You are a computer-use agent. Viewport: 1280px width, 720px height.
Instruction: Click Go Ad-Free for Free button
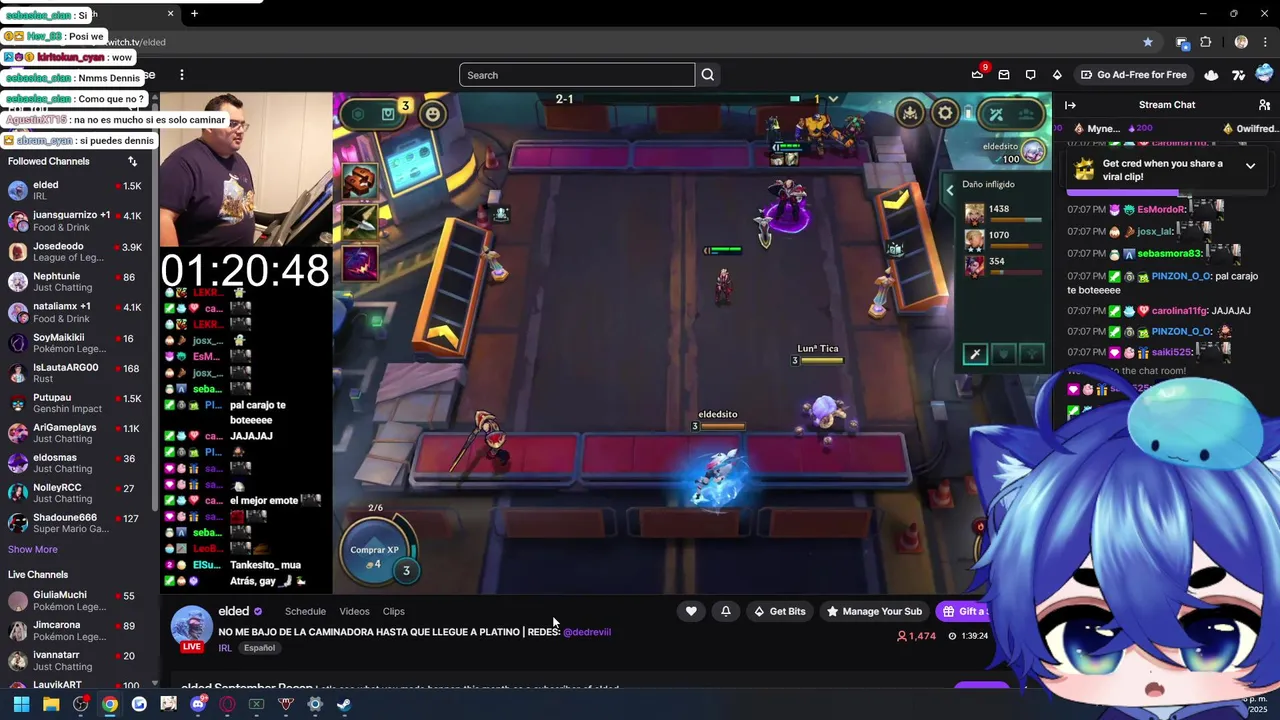1133,75
